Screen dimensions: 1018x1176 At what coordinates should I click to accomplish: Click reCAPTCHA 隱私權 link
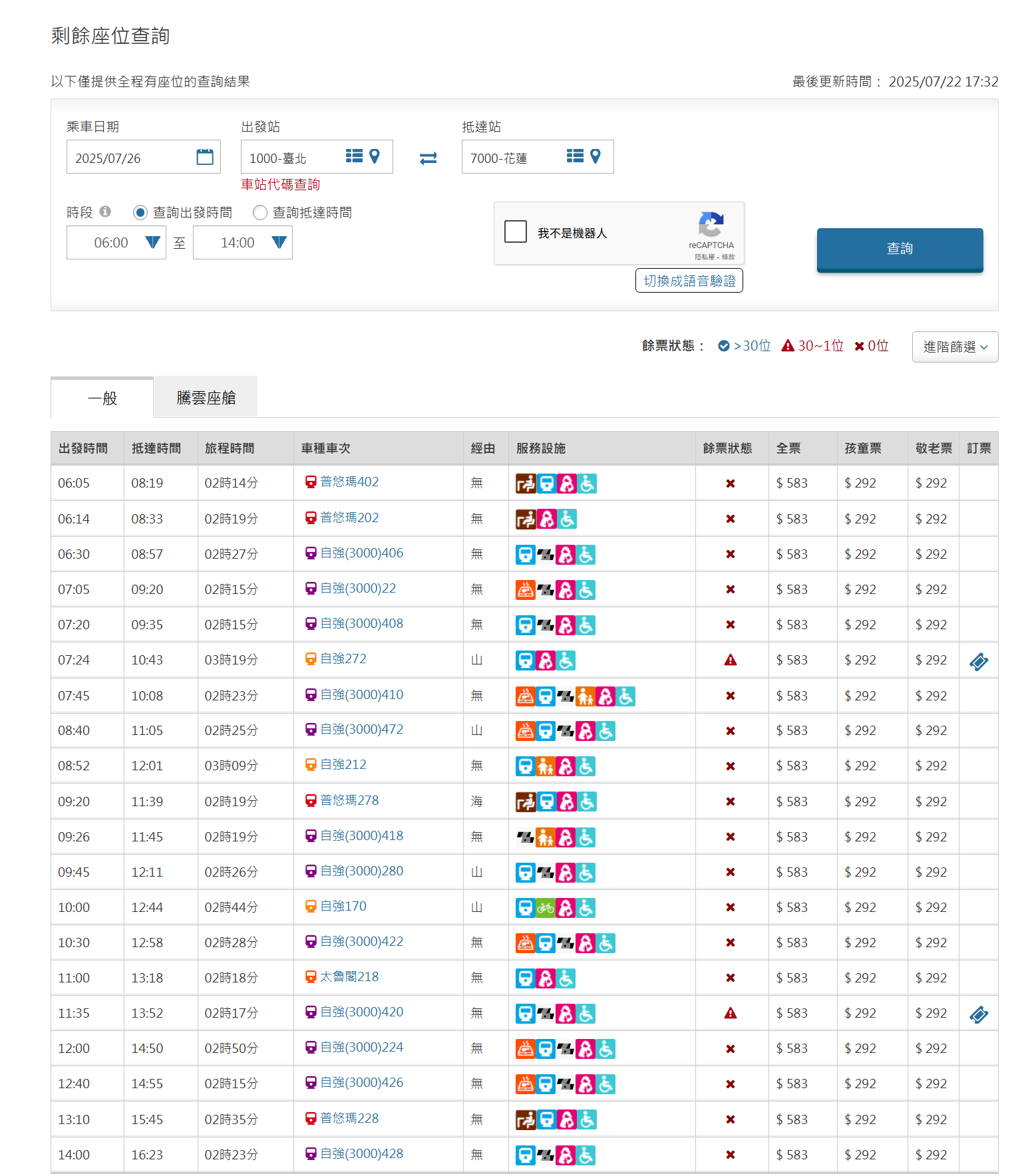705,257
